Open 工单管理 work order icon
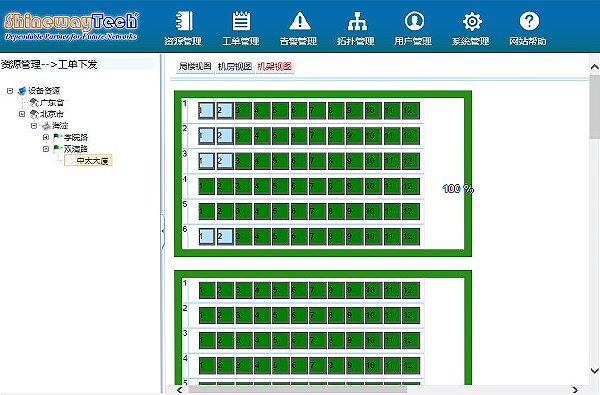 (x=241, y=21)
